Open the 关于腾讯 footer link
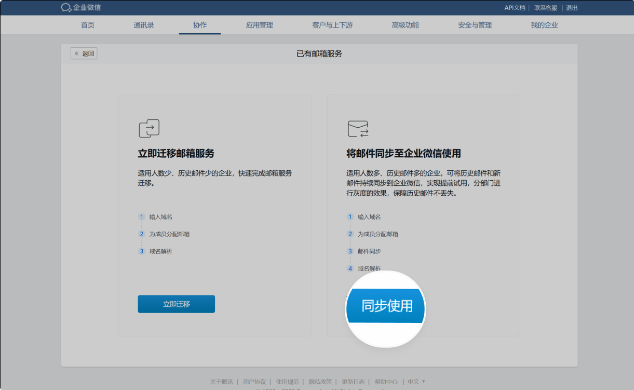Image resolution: width=634 pixels, height=390 pixels. pyautogui.click(x=222, y=382)
